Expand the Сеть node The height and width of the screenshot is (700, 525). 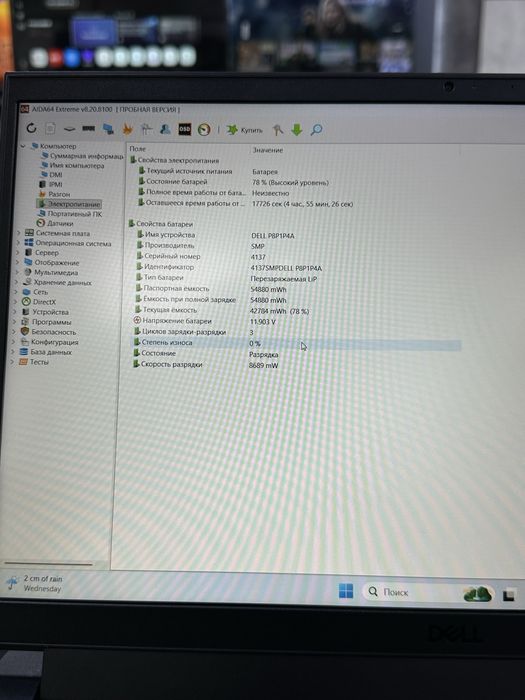coord(16,292)
